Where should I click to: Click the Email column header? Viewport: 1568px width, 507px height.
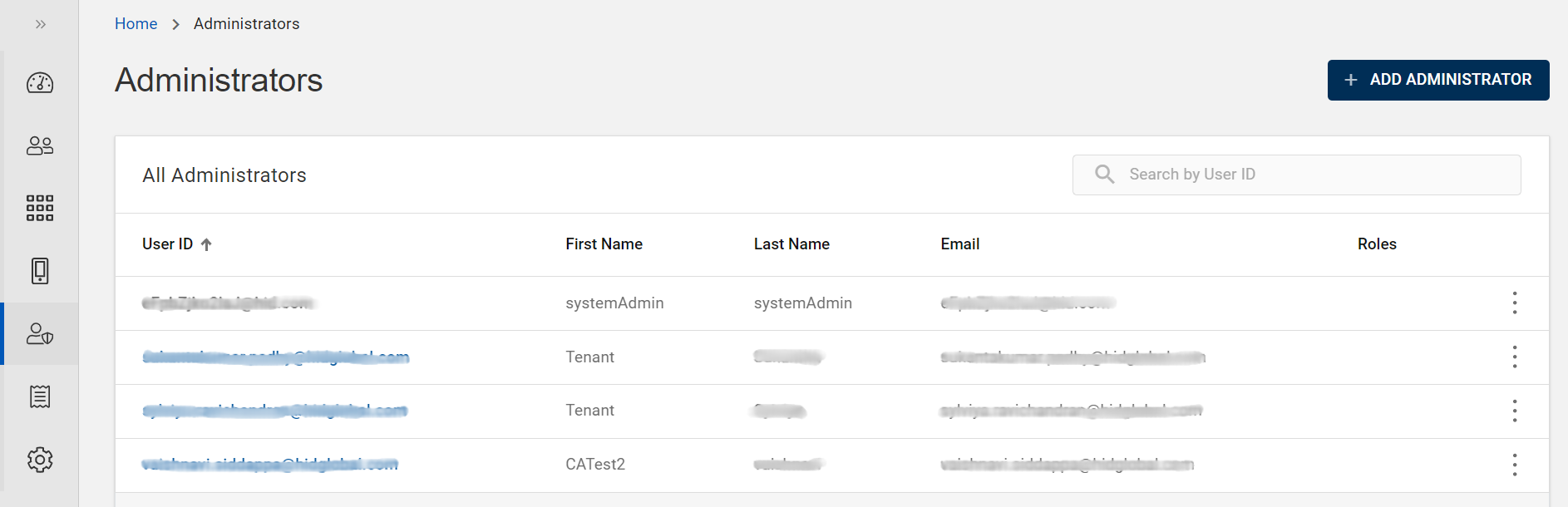pos(959,244)
